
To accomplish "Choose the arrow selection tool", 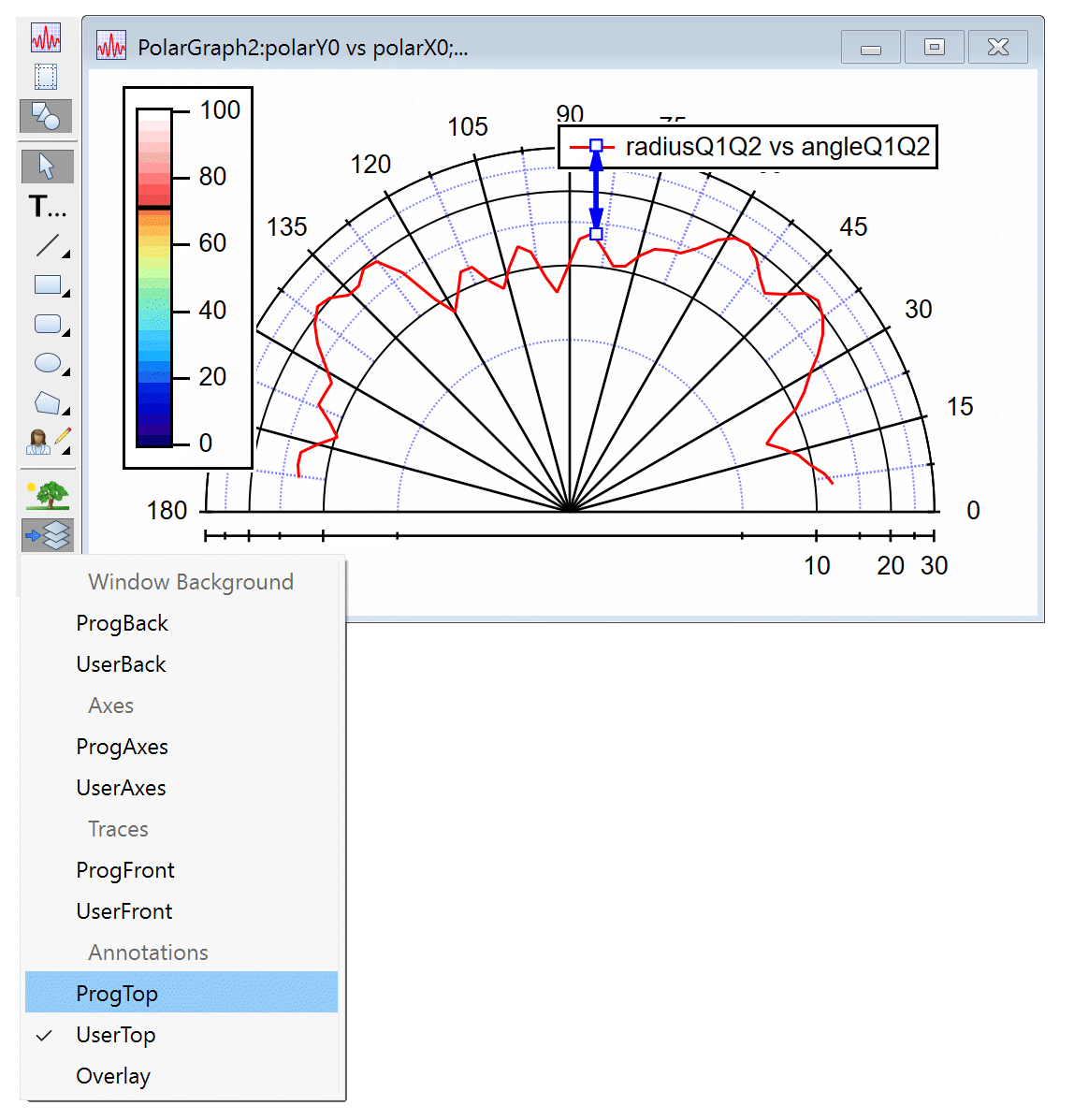I will (x=47, y=166).
